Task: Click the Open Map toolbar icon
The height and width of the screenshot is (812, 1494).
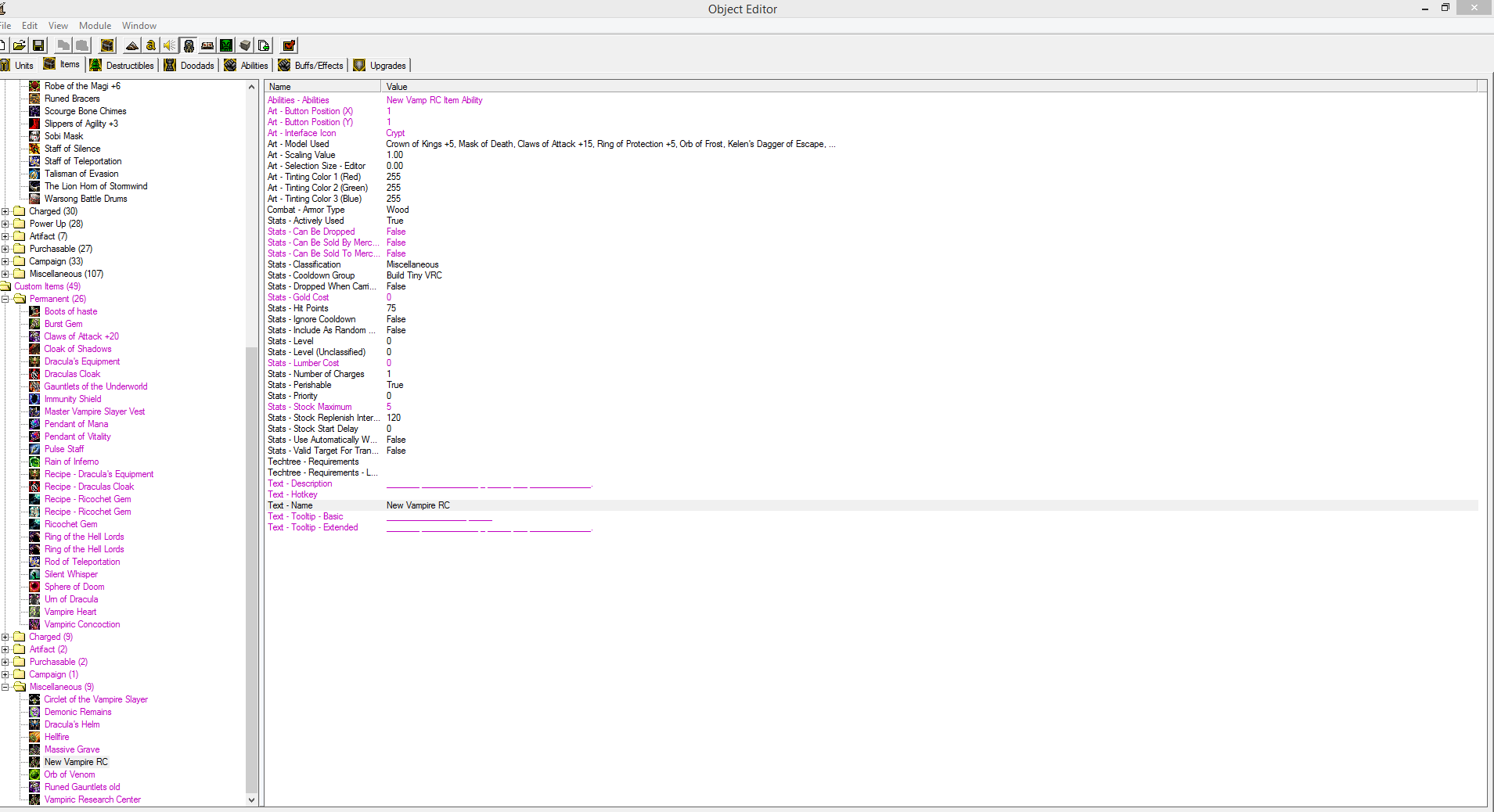Action: coord(20,45)
